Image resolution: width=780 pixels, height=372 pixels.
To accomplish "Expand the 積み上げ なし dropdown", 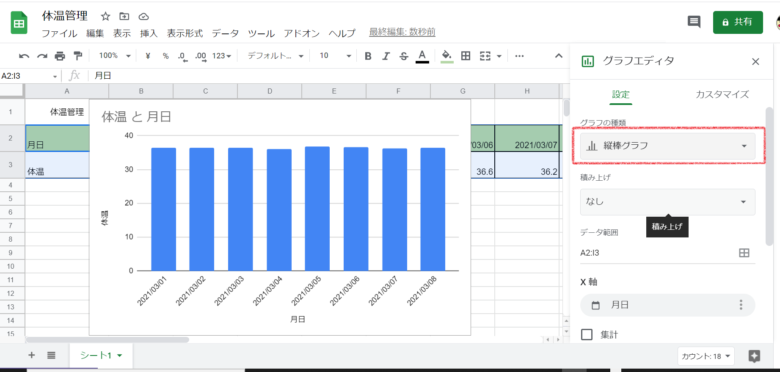I will (x=668, y=202).
